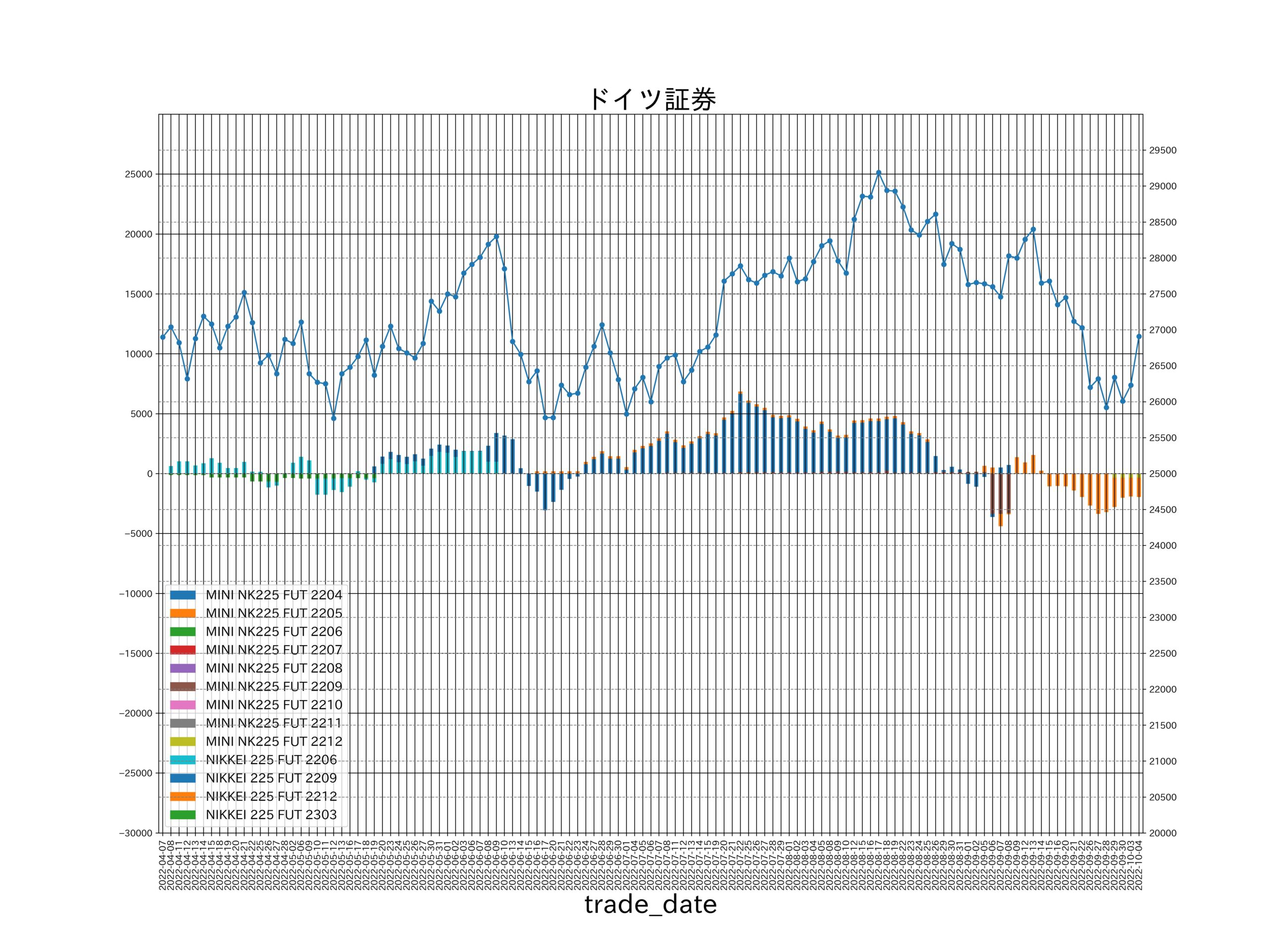The height and width of the screenshot is (952, 1270).
Task: Click left axis tick label −25000
Action: (x=135, y=773)
